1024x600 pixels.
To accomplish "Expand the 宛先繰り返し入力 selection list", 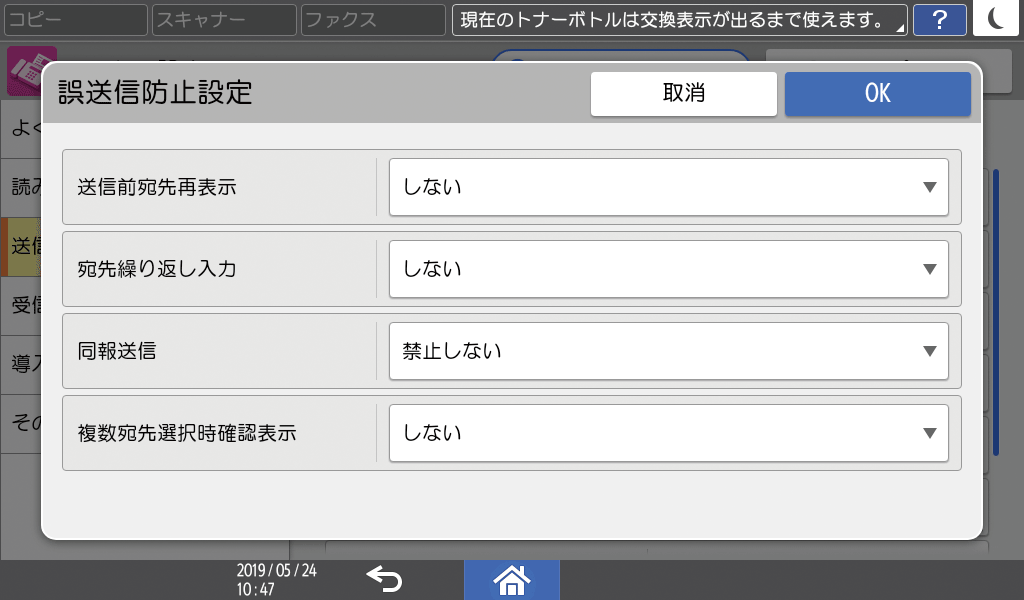I will point(666,269).
